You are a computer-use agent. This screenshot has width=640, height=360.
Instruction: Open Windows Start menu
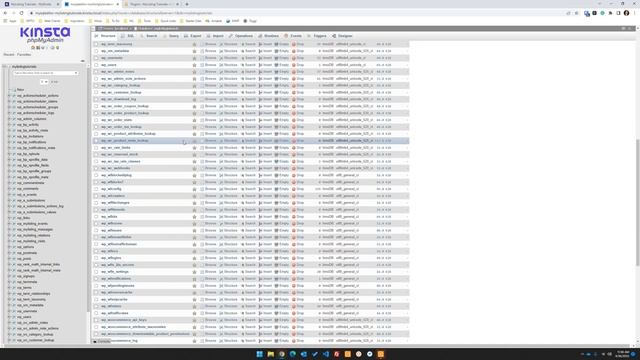pos(260,354)
